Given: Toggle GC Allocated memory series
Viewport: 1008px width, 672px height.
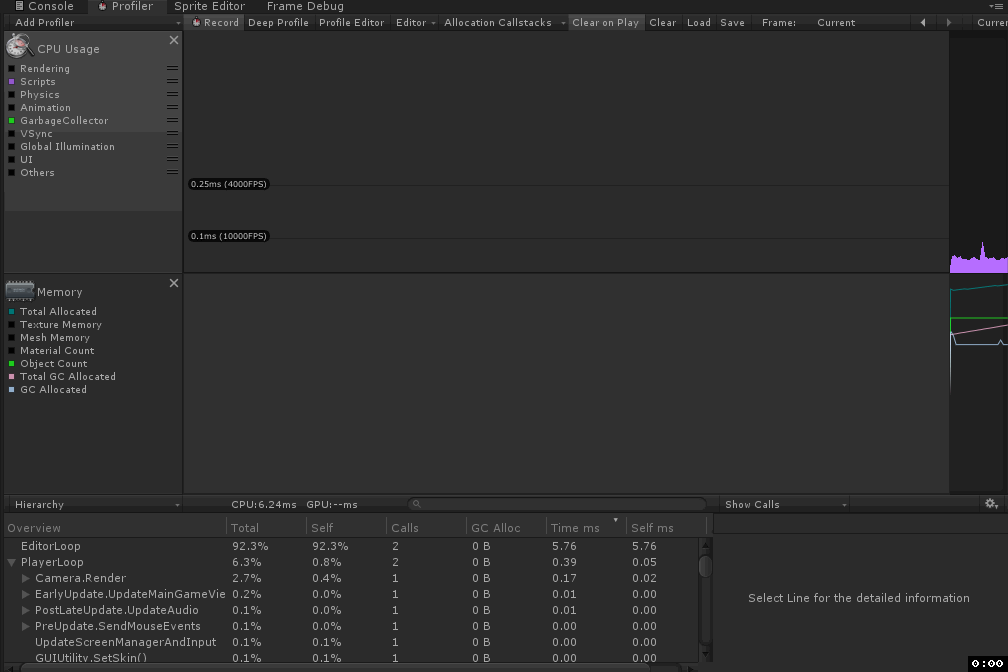Looking at the screenshot, I should click(x=12, y=390).
